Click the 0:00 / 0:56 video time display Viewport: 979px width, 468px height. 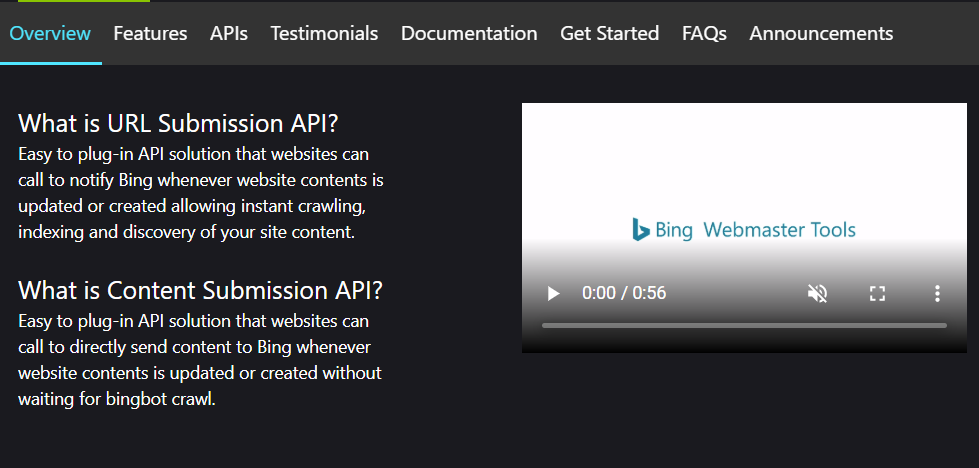[x=624, y=293]
